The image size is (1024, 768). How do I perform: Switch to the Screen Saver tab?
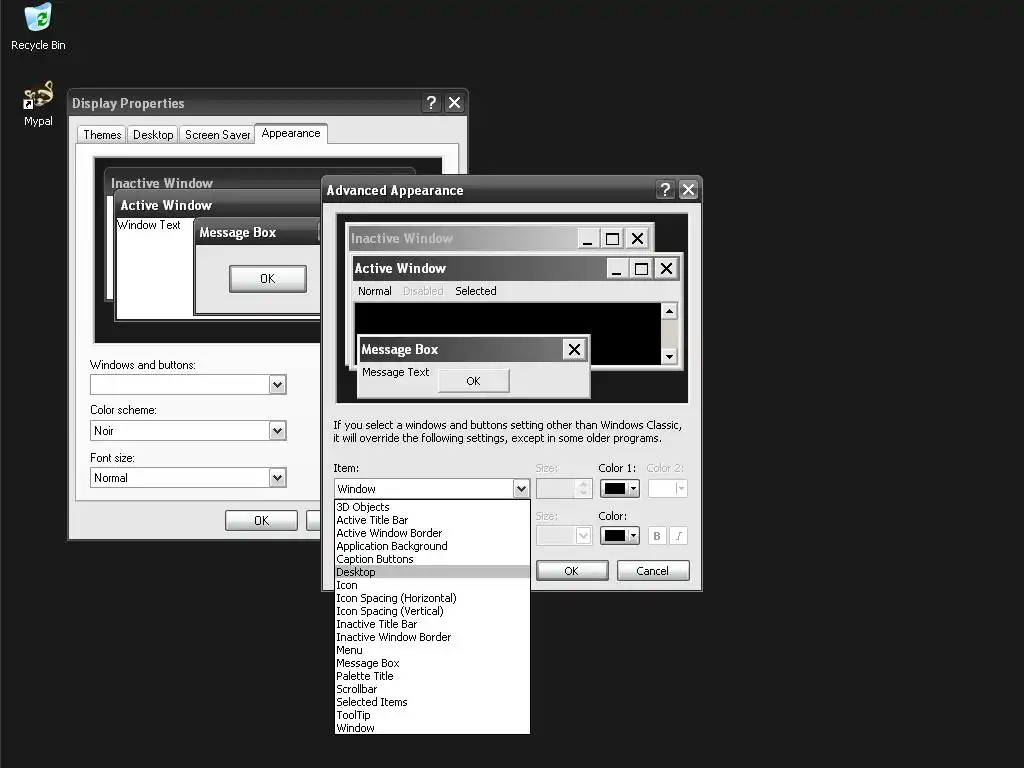pos(217,135)
